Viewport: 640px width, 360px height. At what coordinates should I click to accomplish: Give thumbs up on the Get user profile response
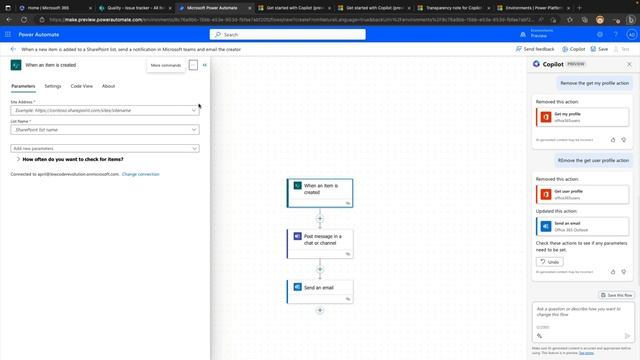point(613,271)
